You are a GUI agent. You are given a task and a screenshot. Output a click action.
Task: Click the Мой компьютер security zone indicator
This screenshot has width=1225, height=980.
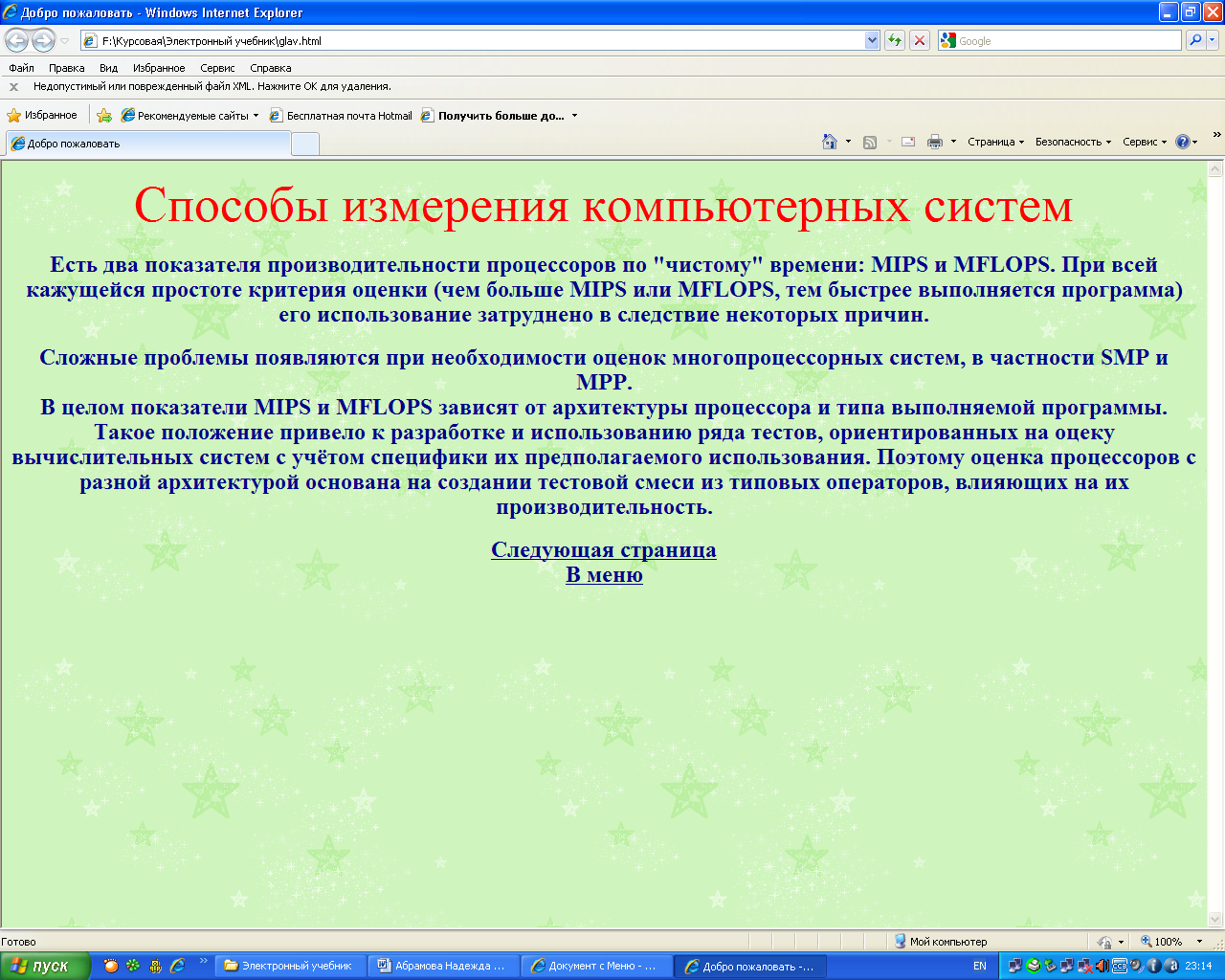coord(940,942)
